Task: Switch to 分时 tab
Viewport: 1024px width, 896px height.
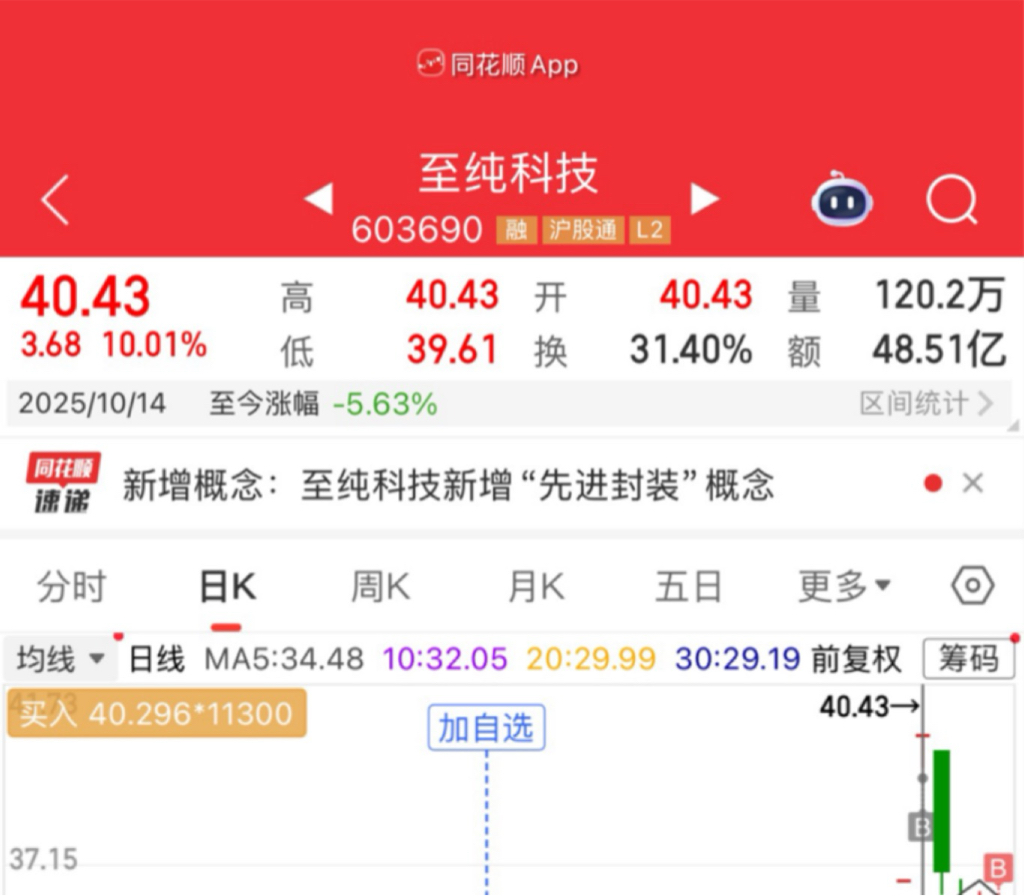Action: tap(72, 586)
